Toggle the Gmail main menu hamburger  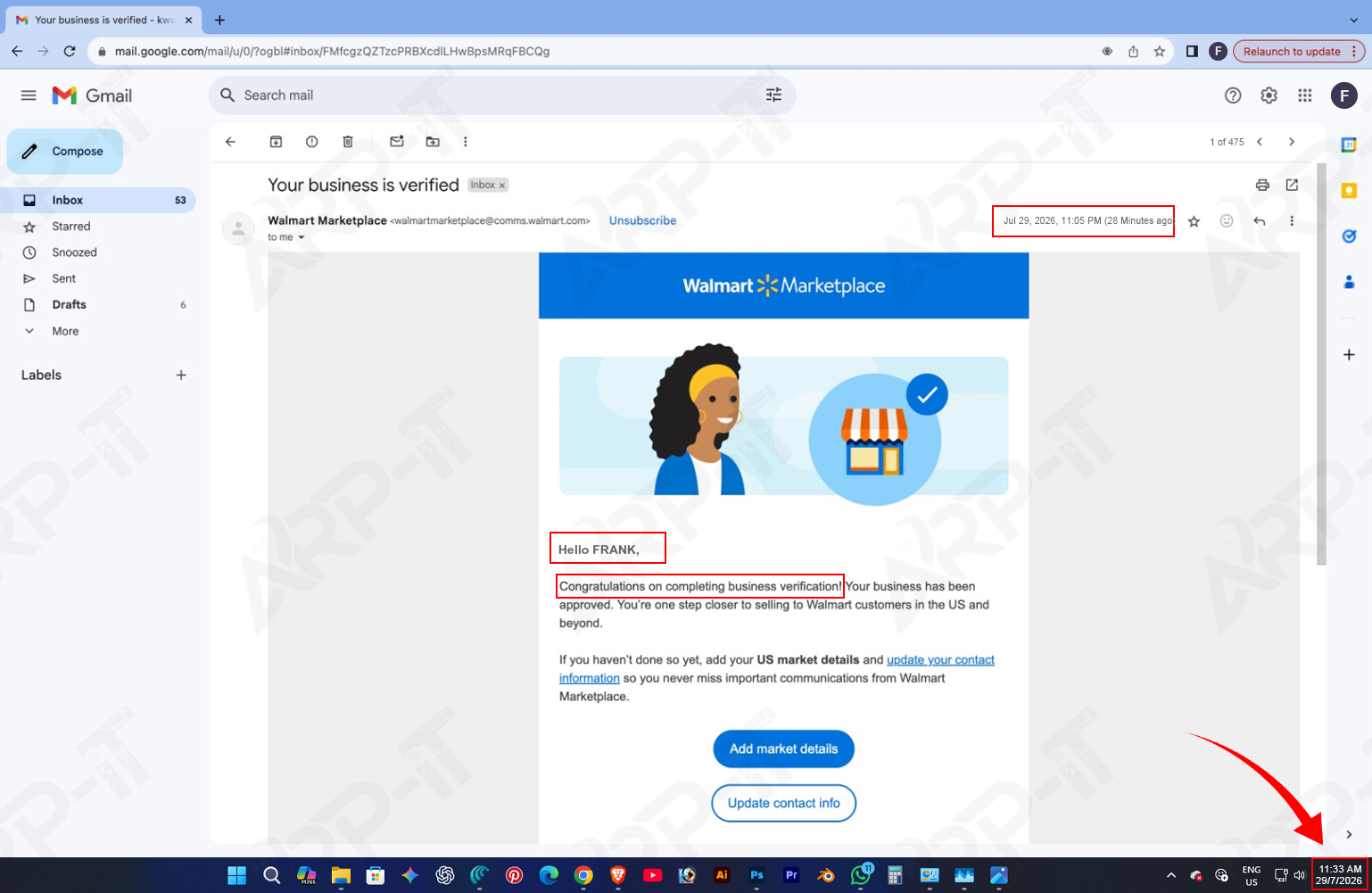(29, 95)
